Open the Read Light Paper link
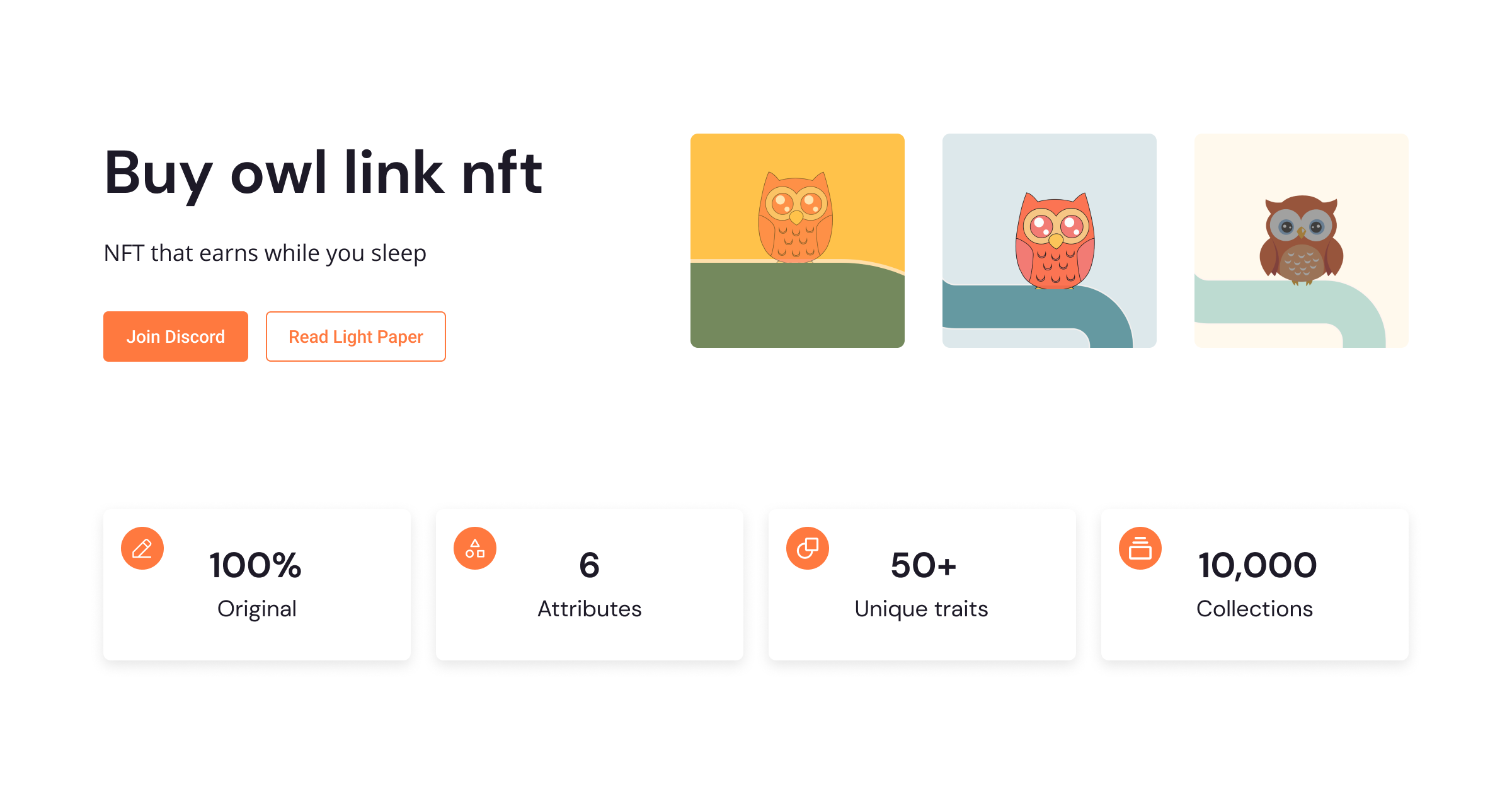Screen dimensions: 1512x794 355,336
